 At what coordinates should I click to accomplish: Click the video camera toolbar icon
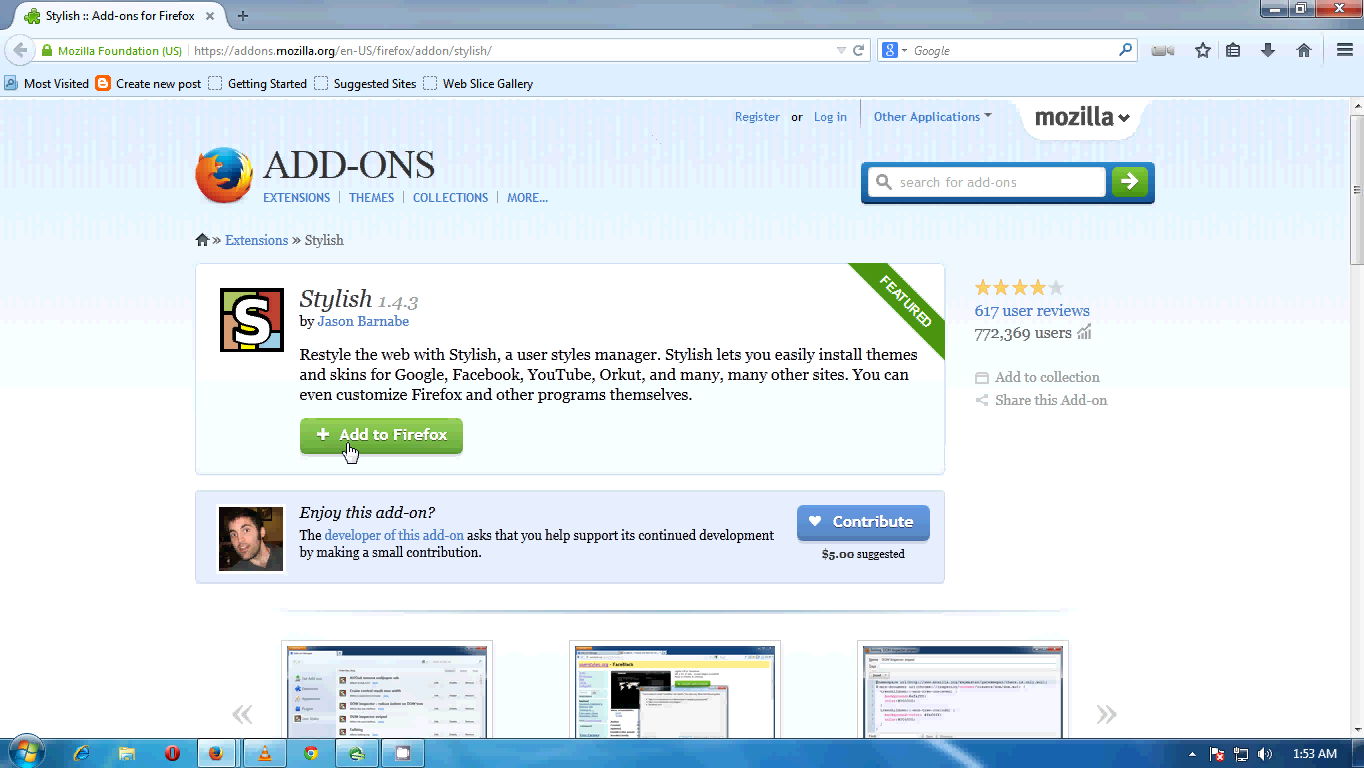click(x=1162, y=50)
